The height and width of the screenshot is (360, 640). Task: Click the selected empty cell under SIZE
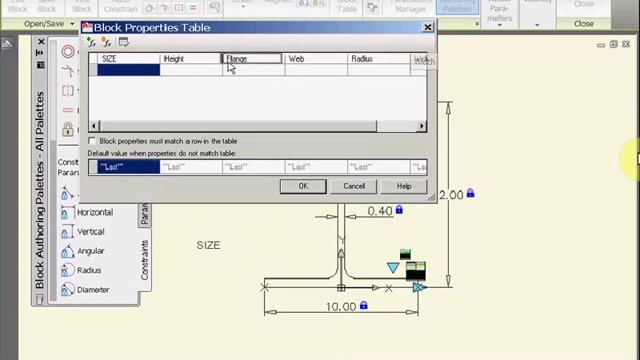click(129, 70)
